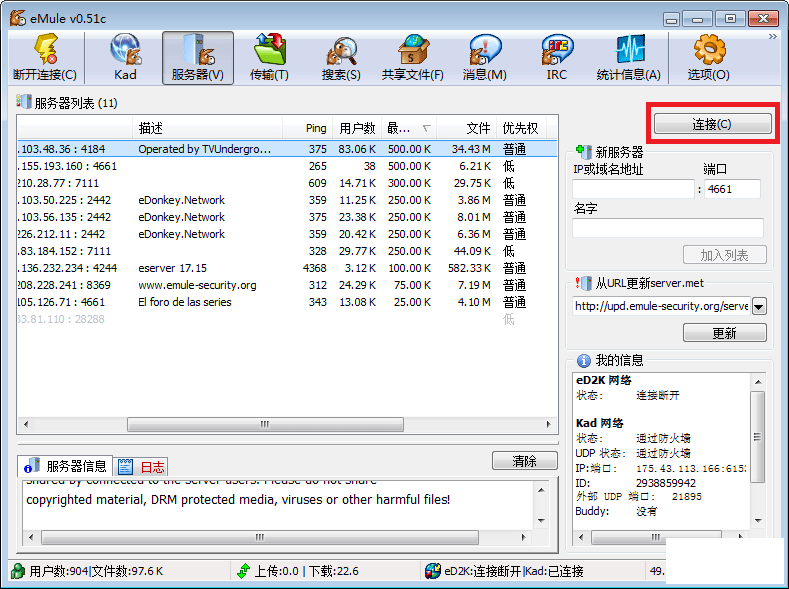Image resolution: width=789 pixels, height=589 pixels.
Task: Click the 断开连接(C) disconnect toolbar icon
Action: 45,57
